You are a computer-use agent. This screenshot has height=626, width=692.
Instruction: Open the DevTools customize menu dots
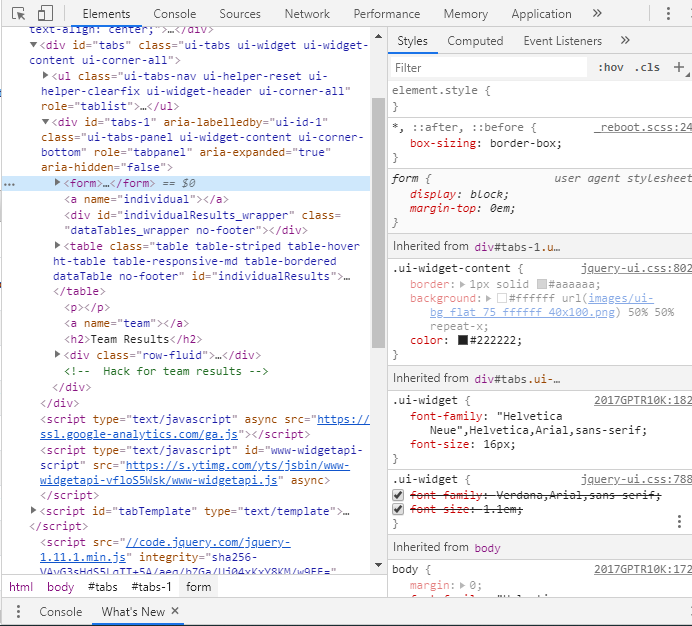[x=668, y=14]
